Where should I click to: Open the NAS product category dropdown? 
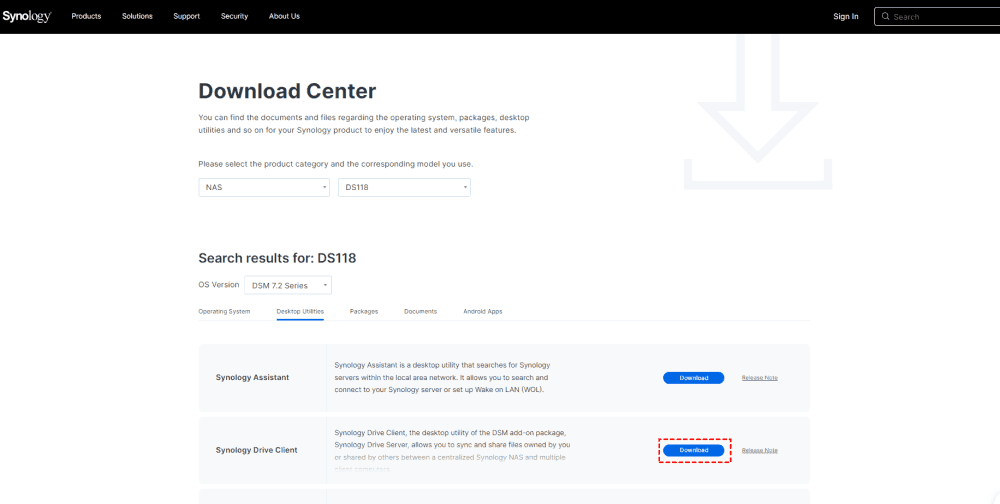tap(264, 188)
